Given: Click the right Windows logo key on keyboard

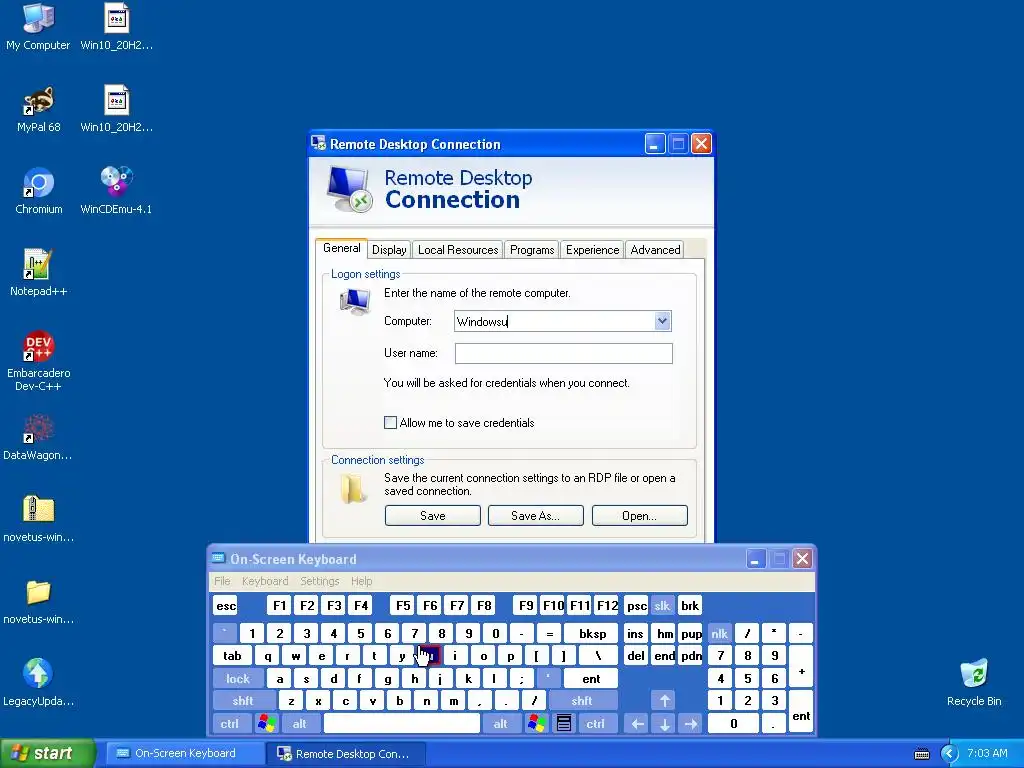Looking at the screenshot, I should (x=537, y=724).
